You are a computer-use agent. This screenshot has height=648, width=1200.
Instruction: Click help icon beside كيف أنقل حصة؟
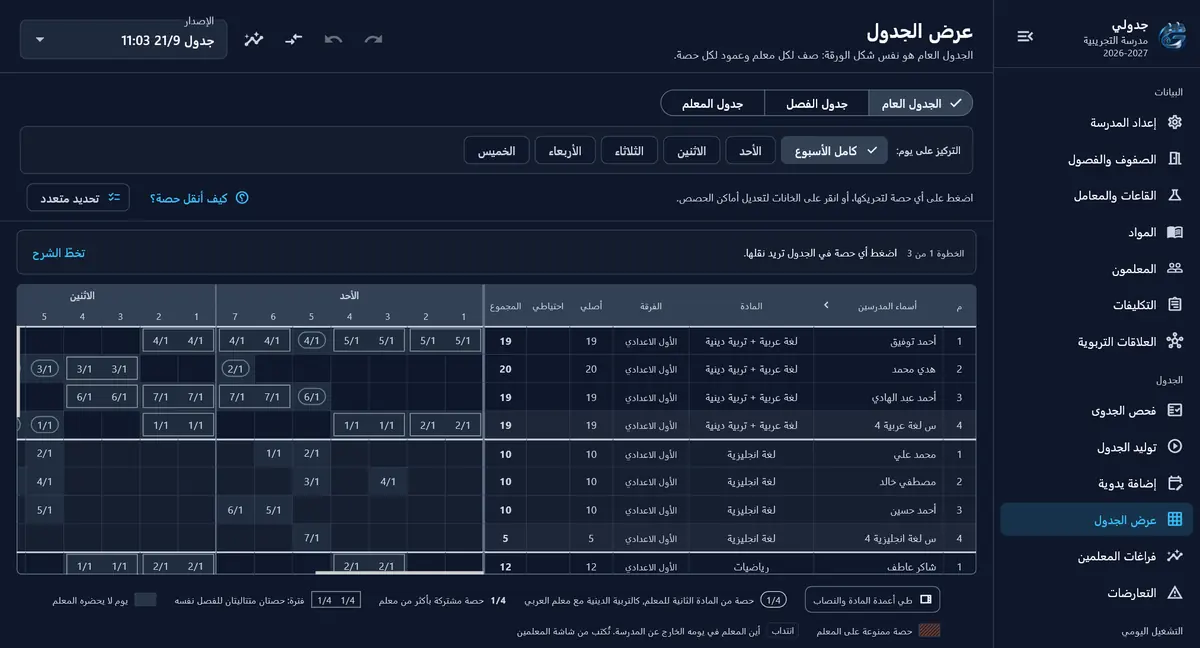(x=241, y=198)
